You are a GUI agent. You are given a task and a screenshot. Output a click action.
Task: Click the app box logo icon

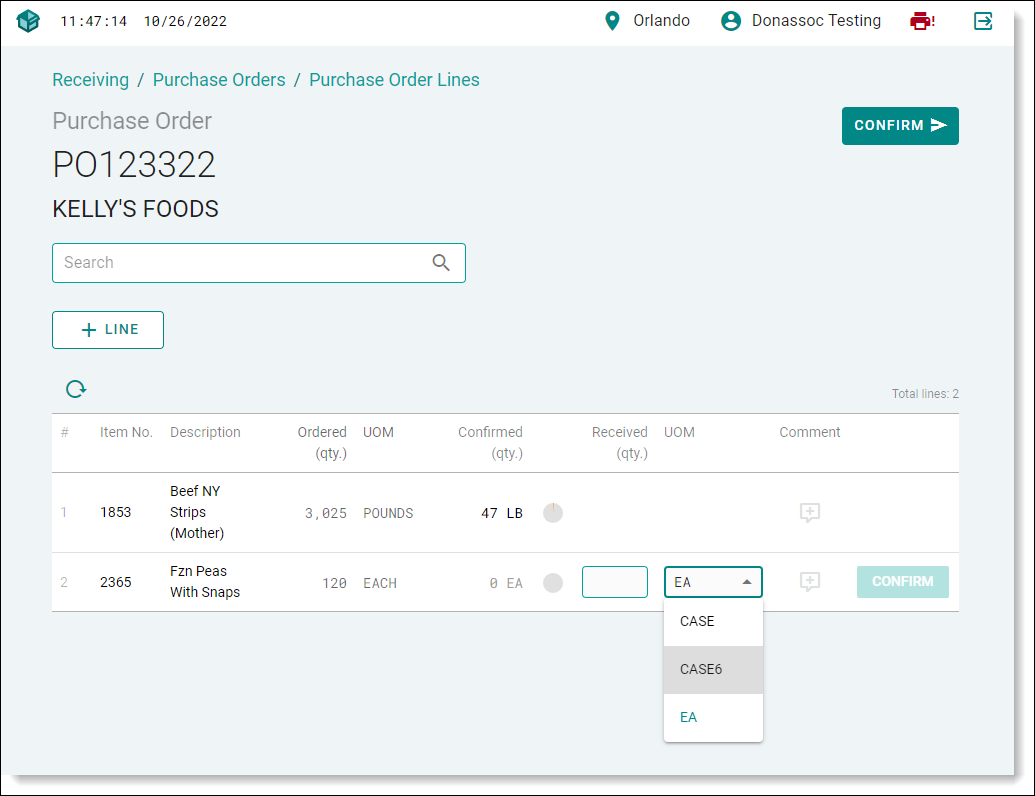coord(28,21)
